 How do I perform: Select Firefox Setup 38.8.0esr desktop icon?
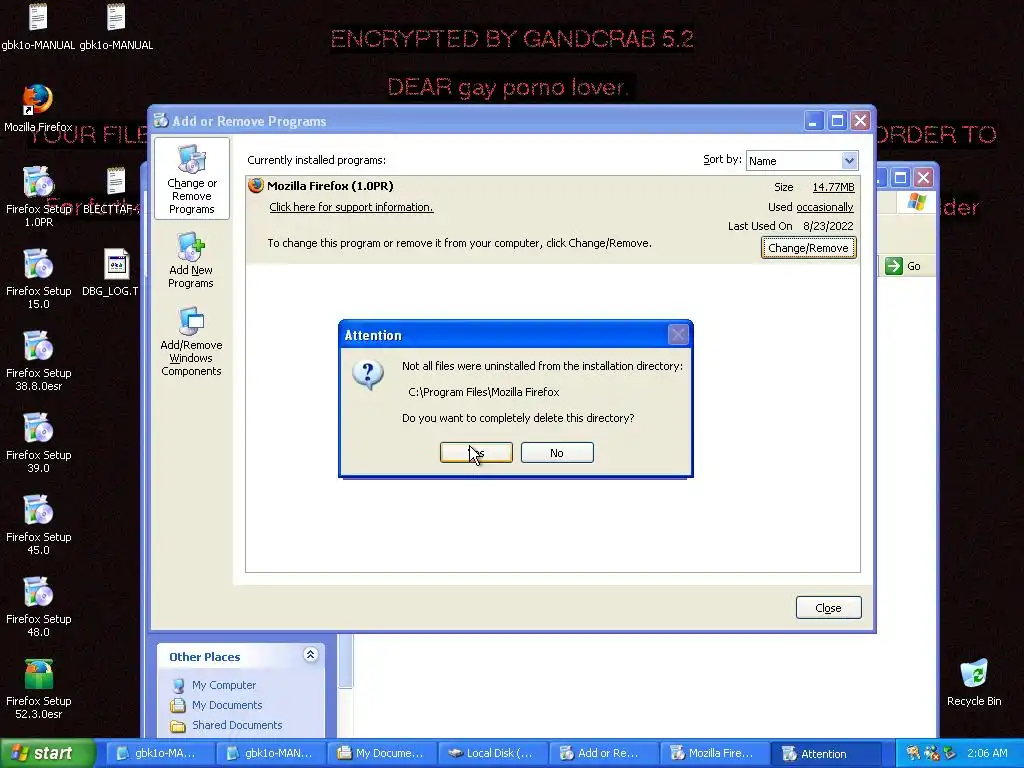39,360
